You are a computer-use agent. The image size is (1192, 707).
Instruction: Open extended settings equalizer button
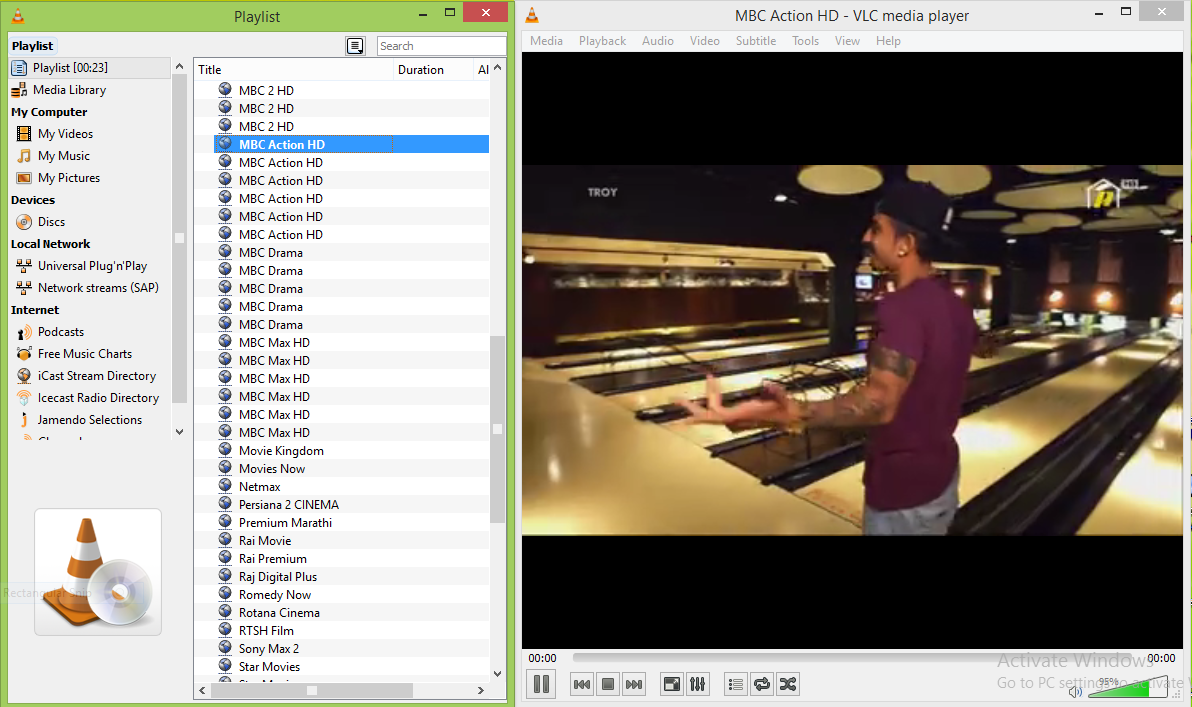698,684
